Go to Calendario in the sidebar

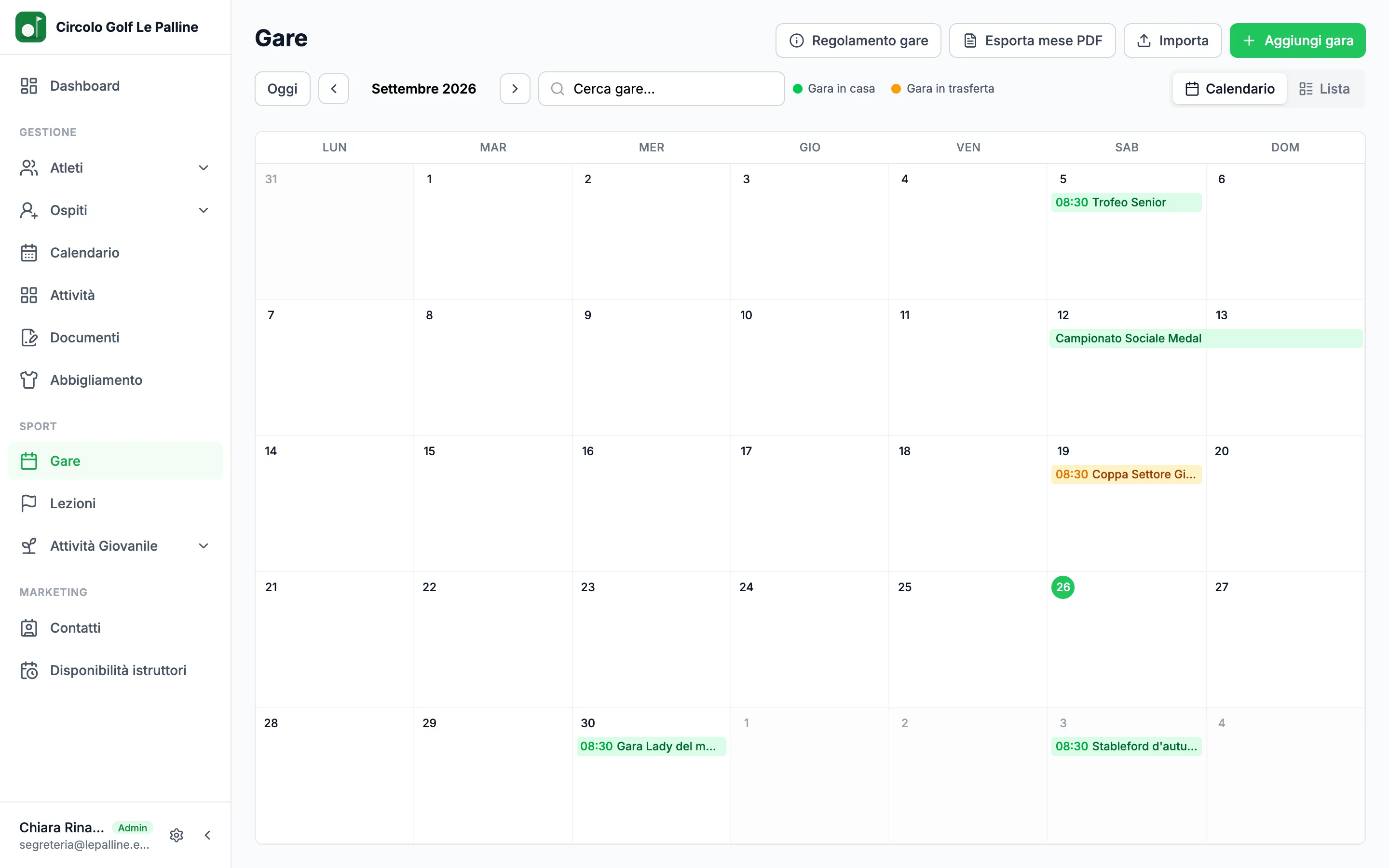click(x=115, y=253)
